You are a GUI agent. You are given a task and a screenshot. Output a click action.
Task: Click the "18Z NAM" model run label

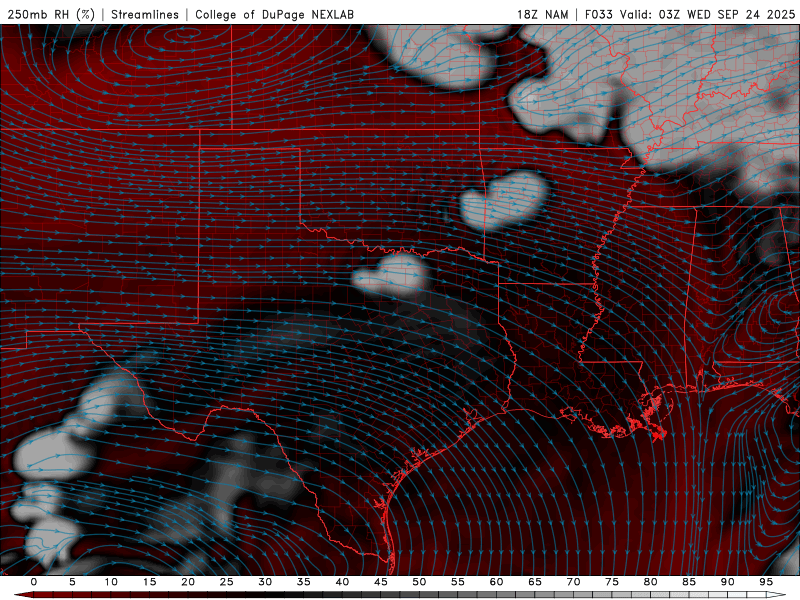(542, 14)
